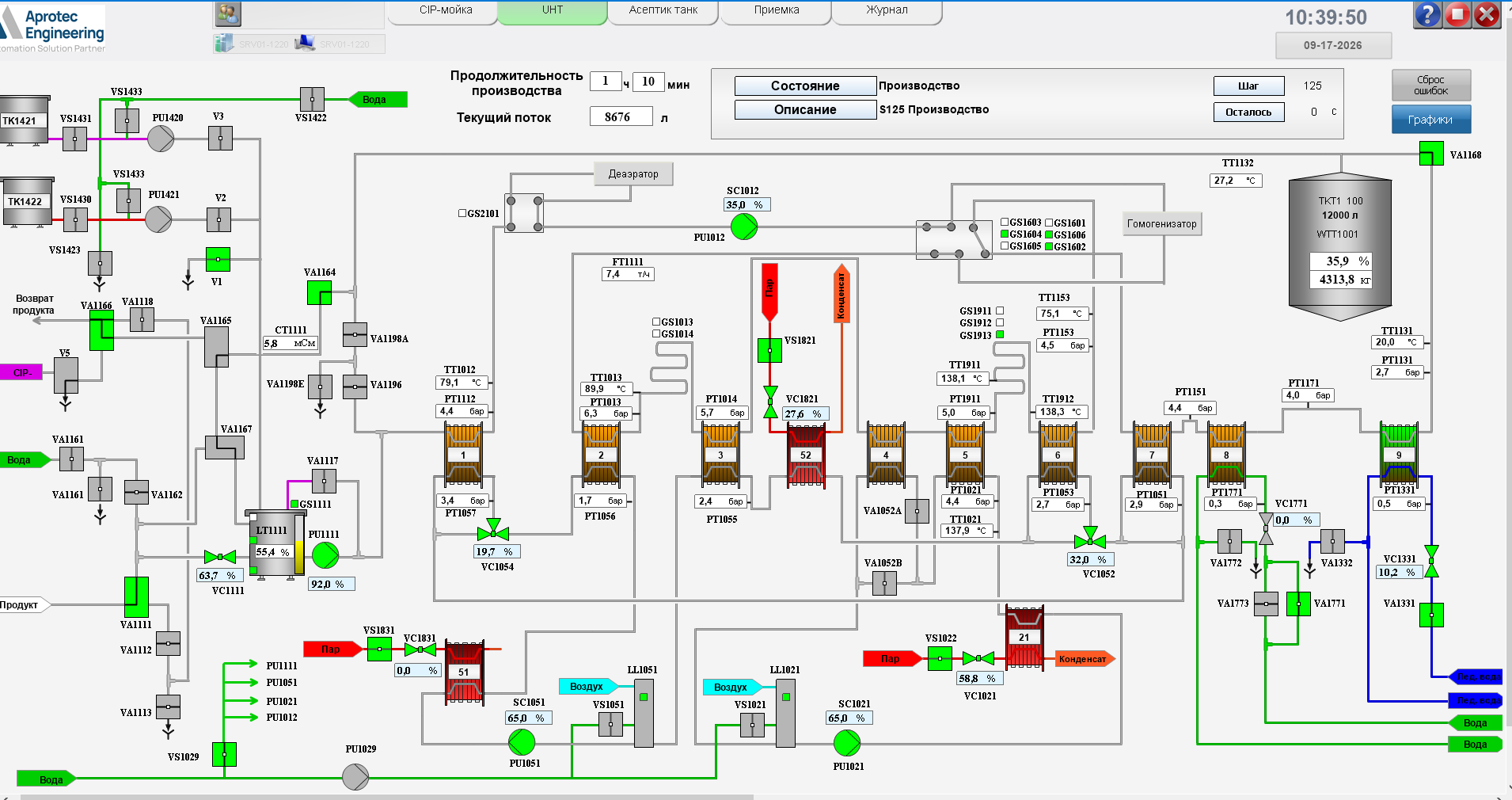Click the Текущий поток value 8676
Viewport: 1512px width, 800px height.
[x=621, y=116]
